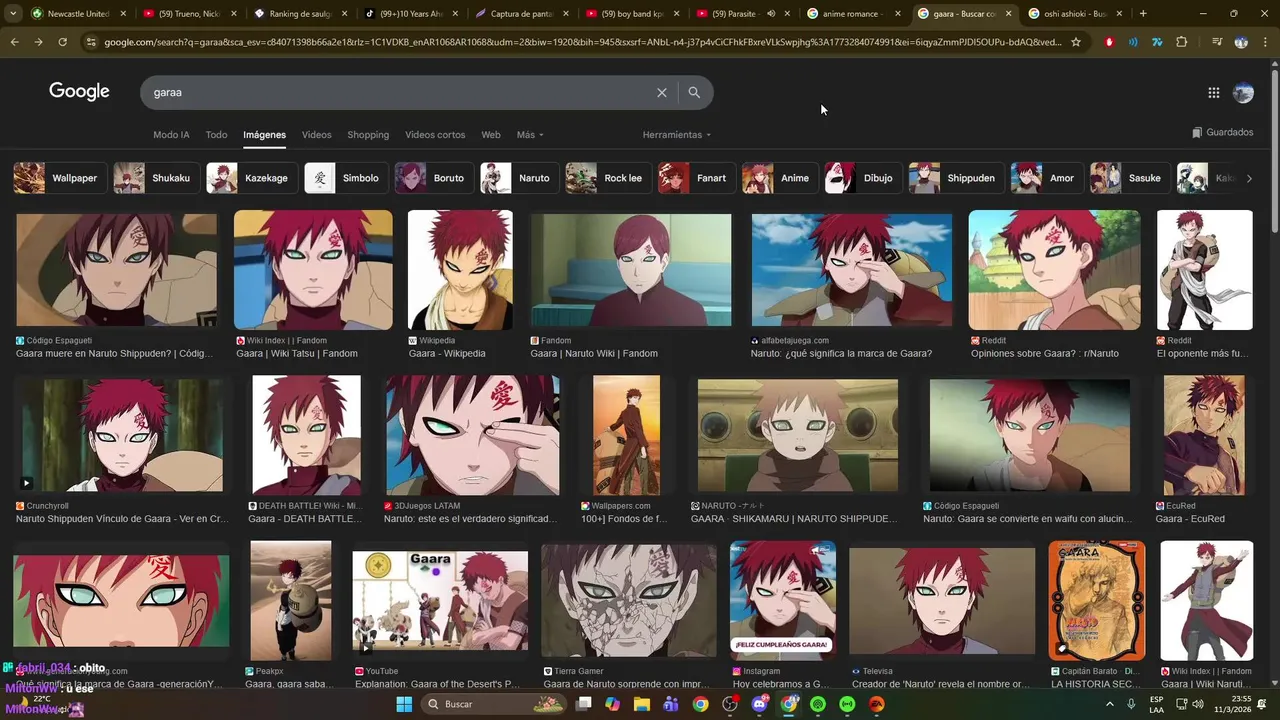This screenshot has width=1280, height=720.
Task: Click the Google search input field
Action: pos(400,92)
